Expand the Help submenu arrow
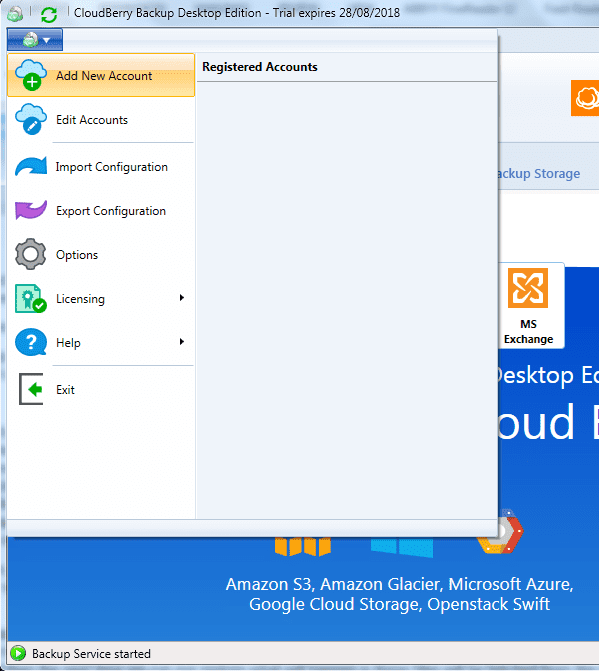The width and height of the screenshot is (599, 671). pos(182,341)
